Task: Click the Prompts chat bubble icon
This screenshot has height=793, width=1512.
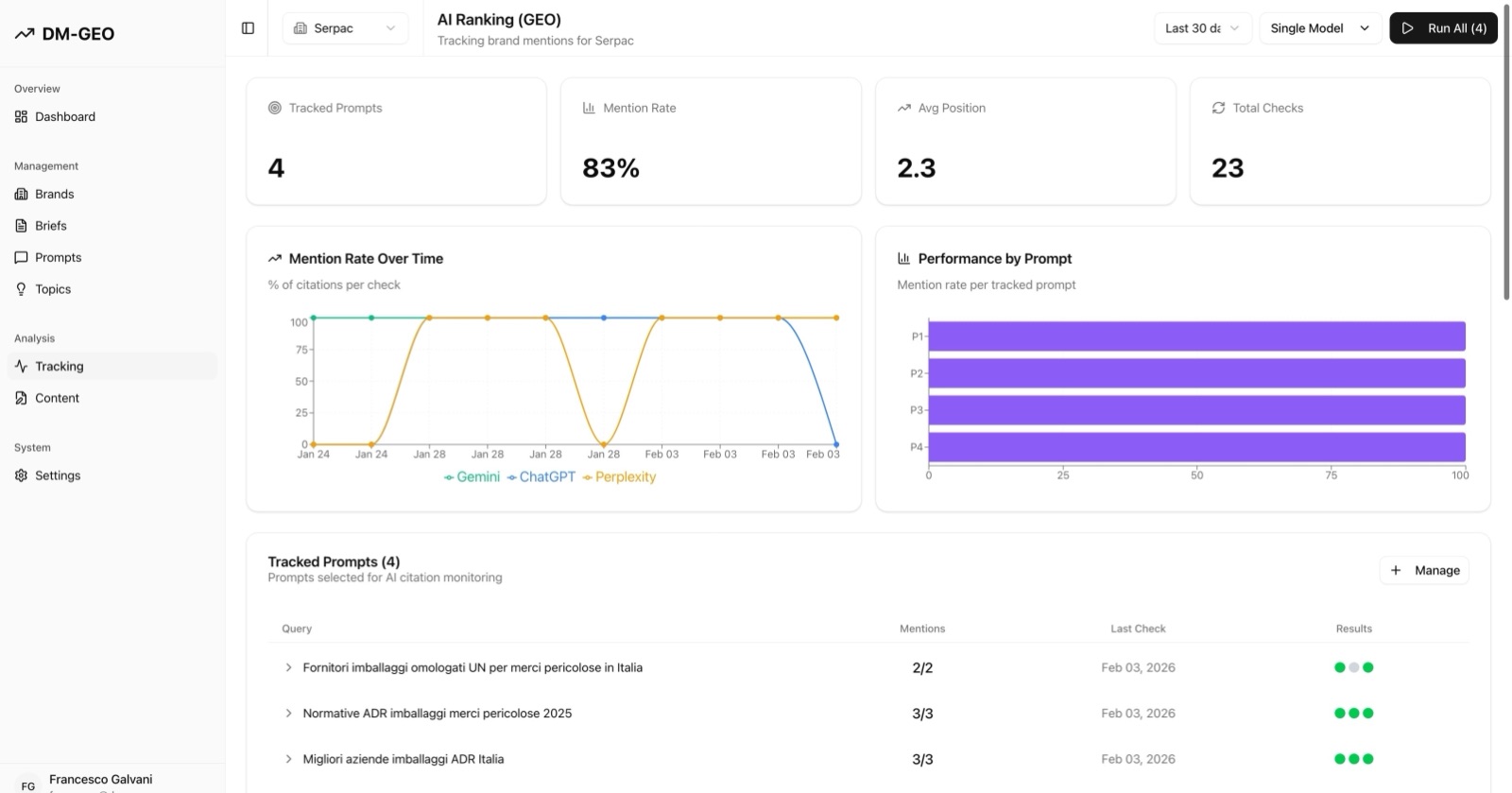Action: [x=21, y=258]
